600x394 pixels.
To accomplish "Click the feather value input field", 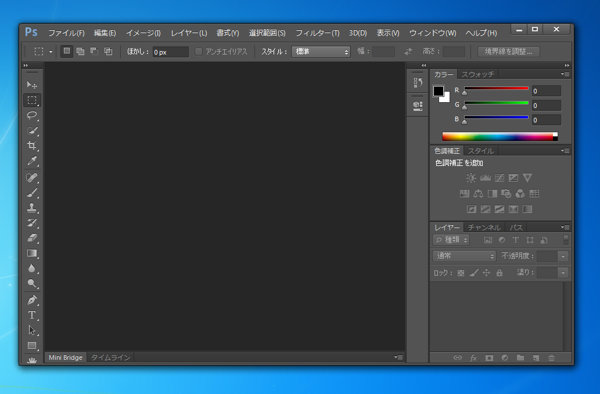I will coord(171,52).
